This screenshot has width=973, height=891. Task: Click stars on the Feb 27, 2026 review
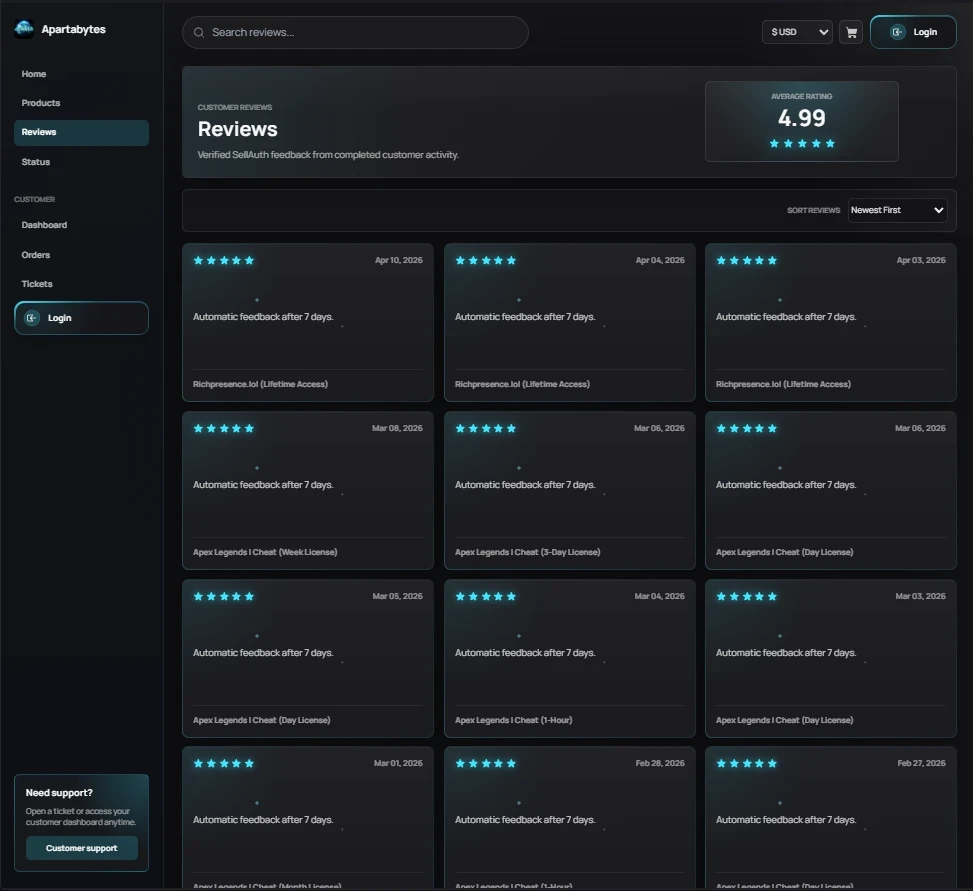[x=747, y=763]
